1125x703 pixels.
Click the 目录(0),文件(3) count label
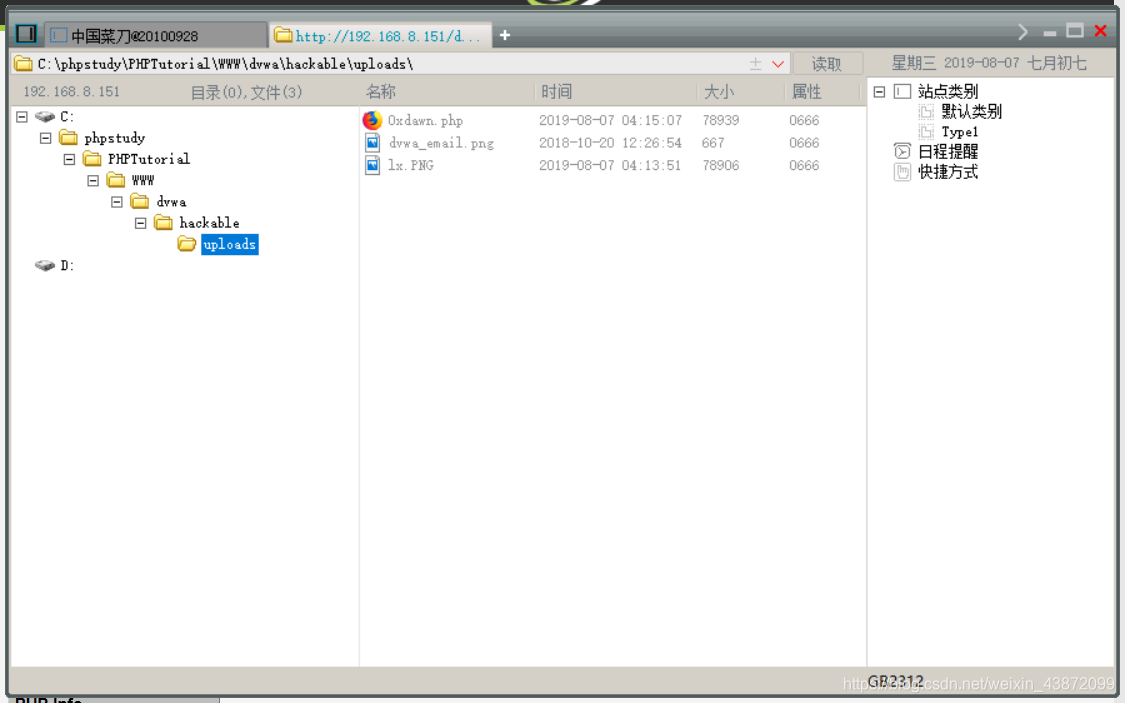[246, 93]
